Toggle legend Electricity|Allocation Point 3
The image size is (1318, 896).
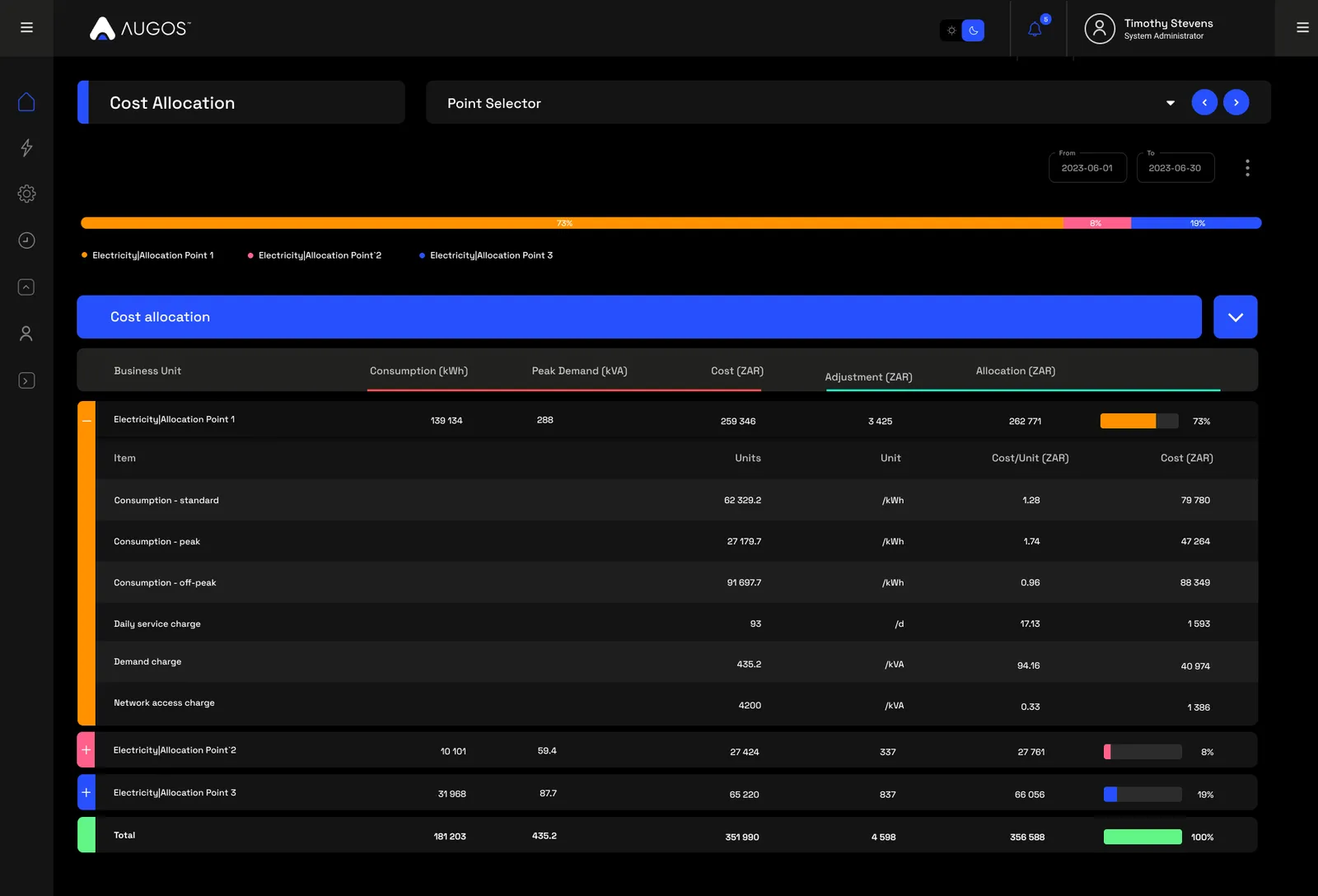click(486, 255)
